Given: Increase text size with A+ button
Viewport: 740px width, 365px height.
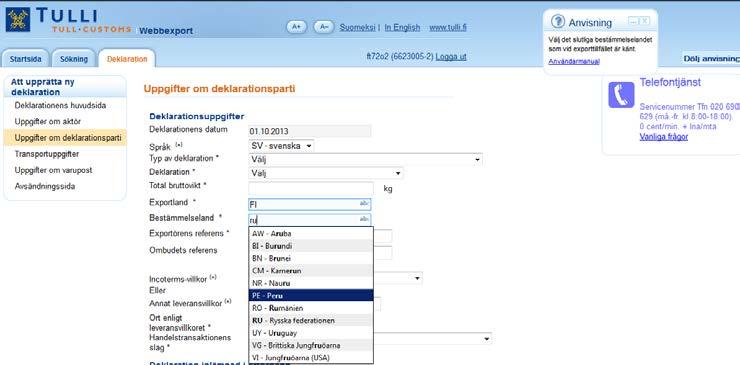Looking at the screenshot, I should 296,27.
